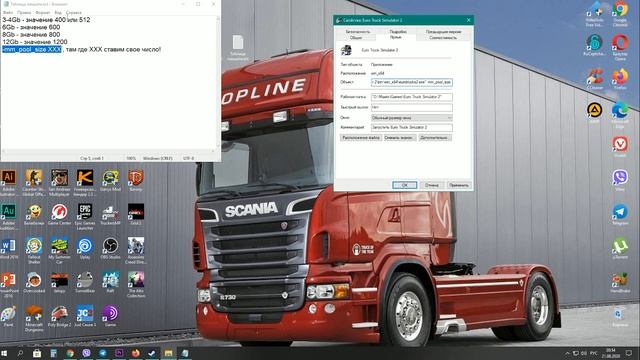
Task: Open the Window size dropdown in Properties
Action: (411, 118)
